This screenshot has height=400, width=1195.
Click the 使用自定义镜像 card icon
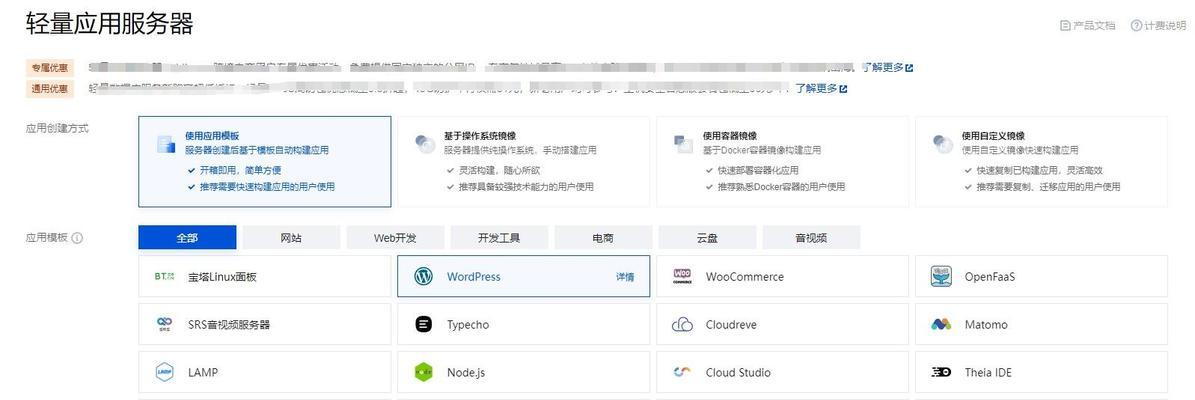pos(943,143)
